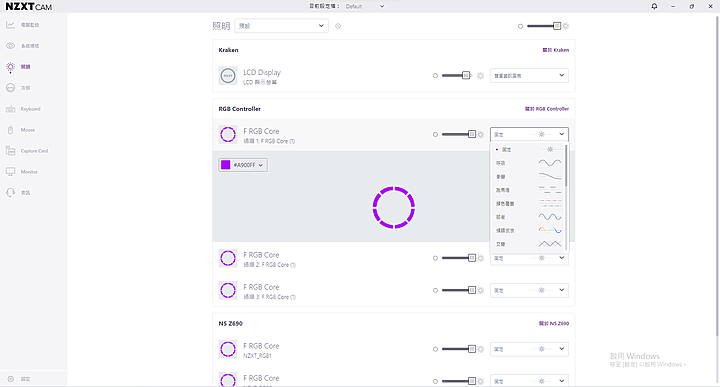
Task: Adjust channel 2 F RGB Core brightness slider
Action: [458, 258]
